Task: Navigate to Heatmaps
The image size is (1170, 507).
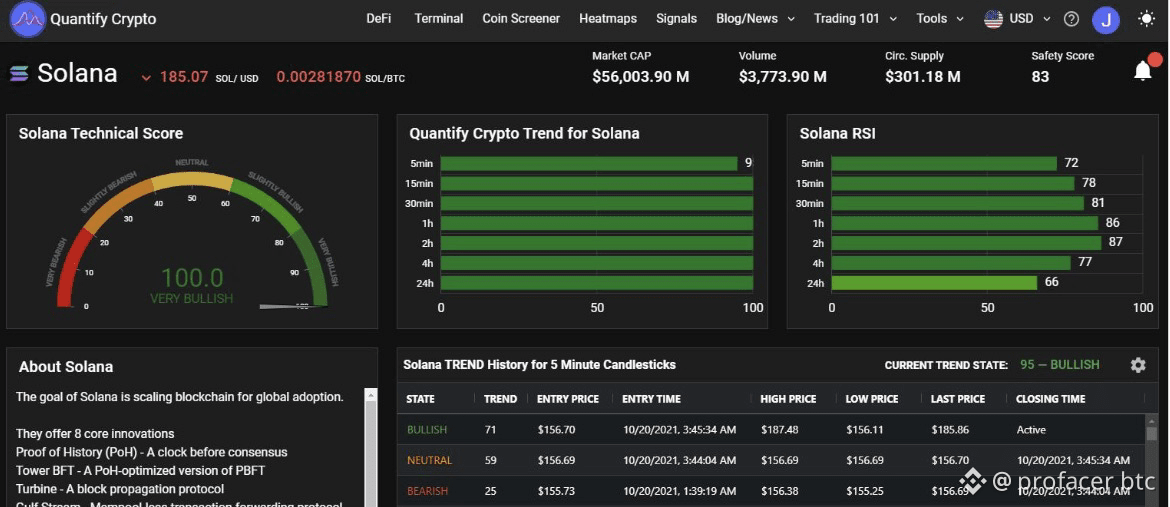Action: tap(607, 19)
